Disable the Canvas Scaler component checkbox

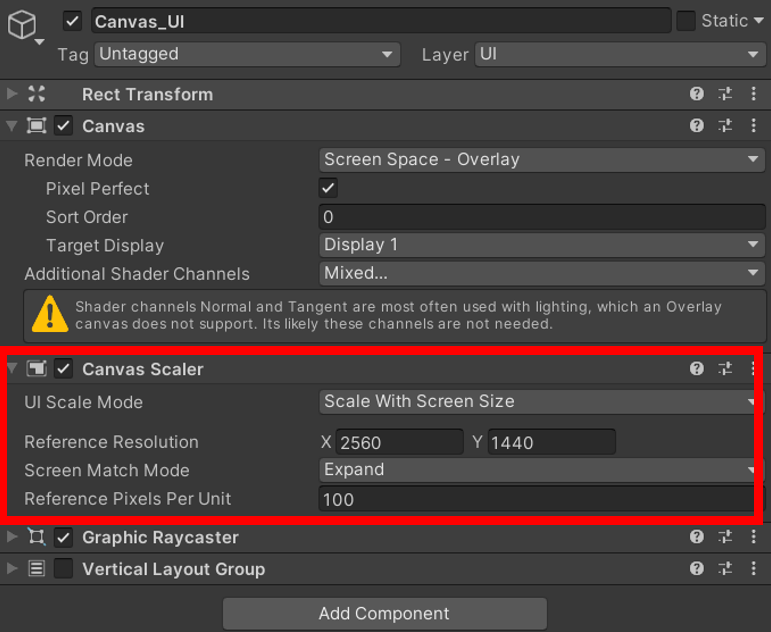[x=63, y=369]
